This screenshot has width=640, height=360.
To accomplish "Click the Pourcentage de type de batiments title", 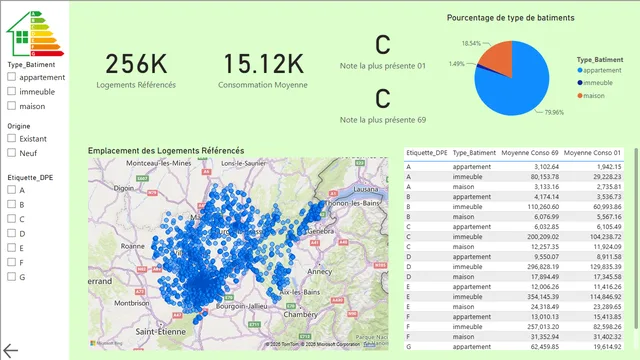I will coord(511,18).
